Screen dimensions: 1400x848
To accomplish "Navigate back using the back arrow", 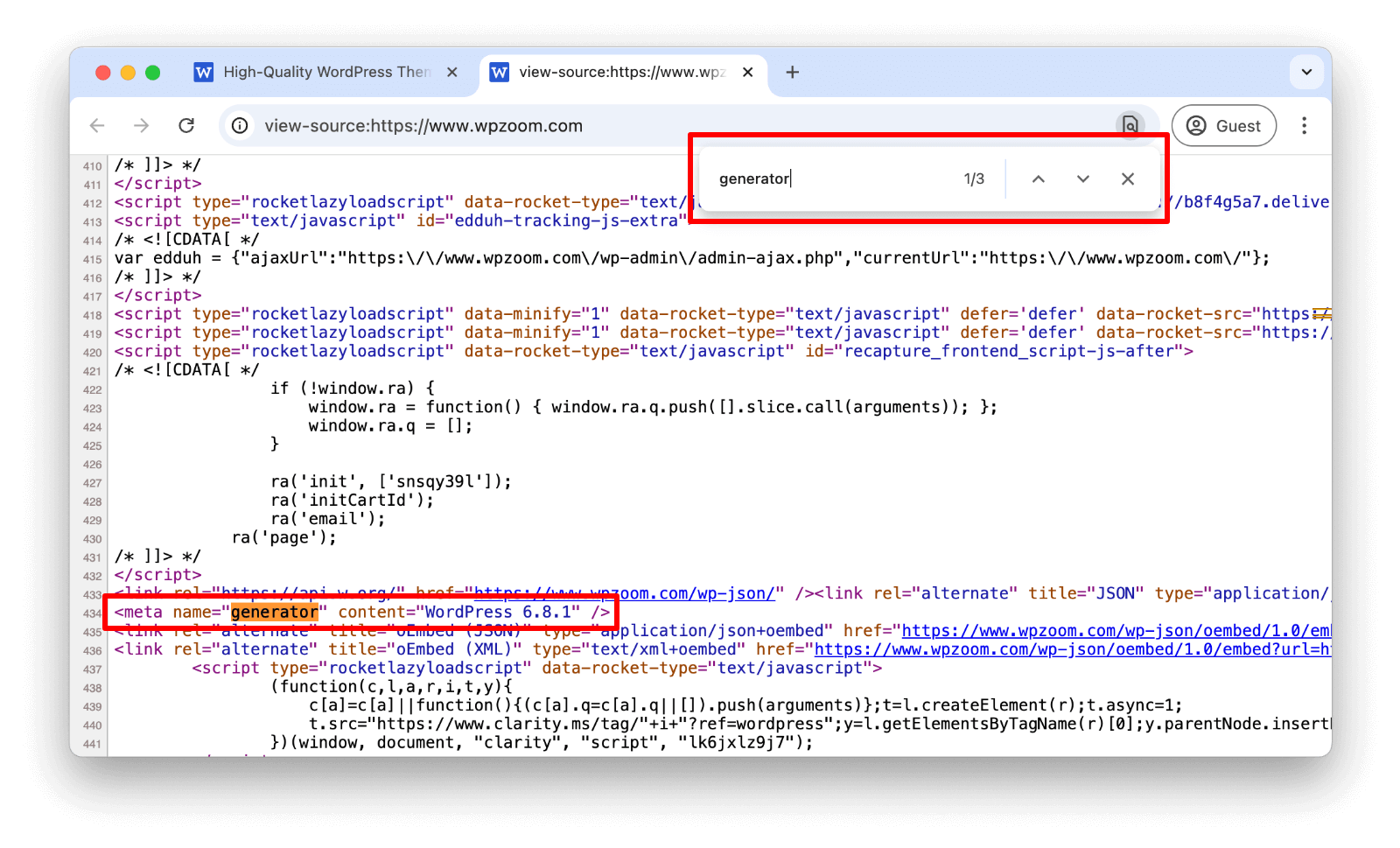I will 96,125.
